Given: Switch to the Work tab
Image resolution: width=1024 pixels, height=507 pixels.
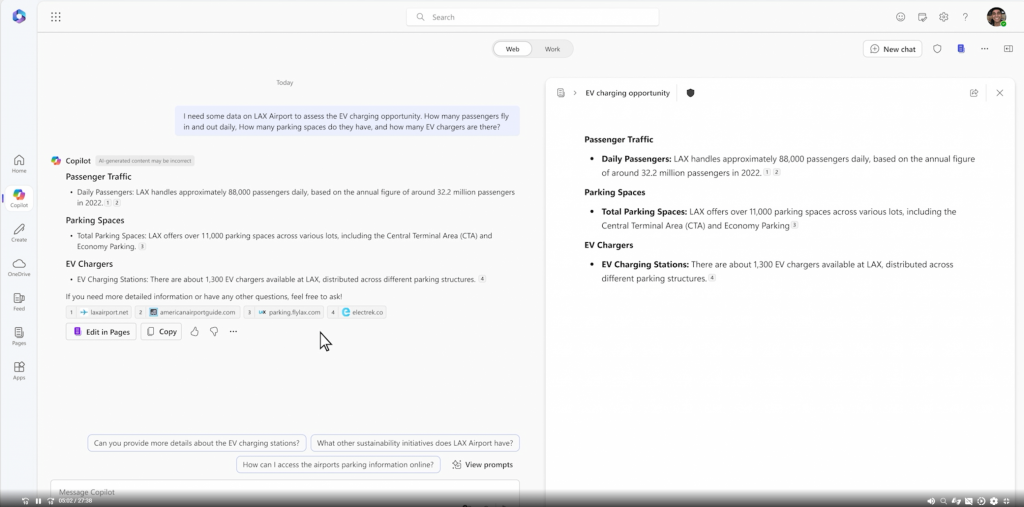Looking at the screenshot, I should pos(552,49).
